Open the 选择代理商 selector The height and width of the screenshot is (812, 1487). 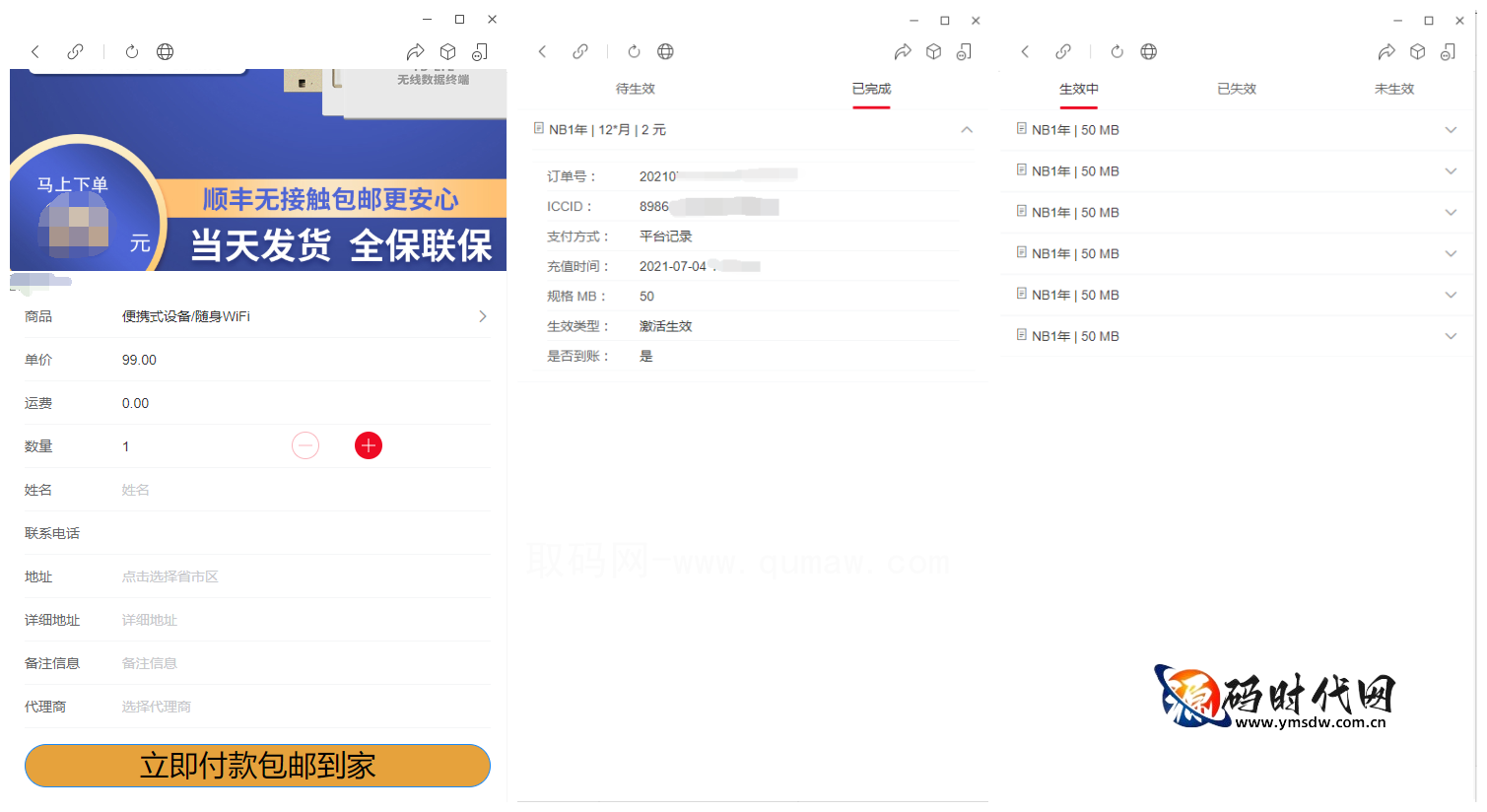[304, 707]
